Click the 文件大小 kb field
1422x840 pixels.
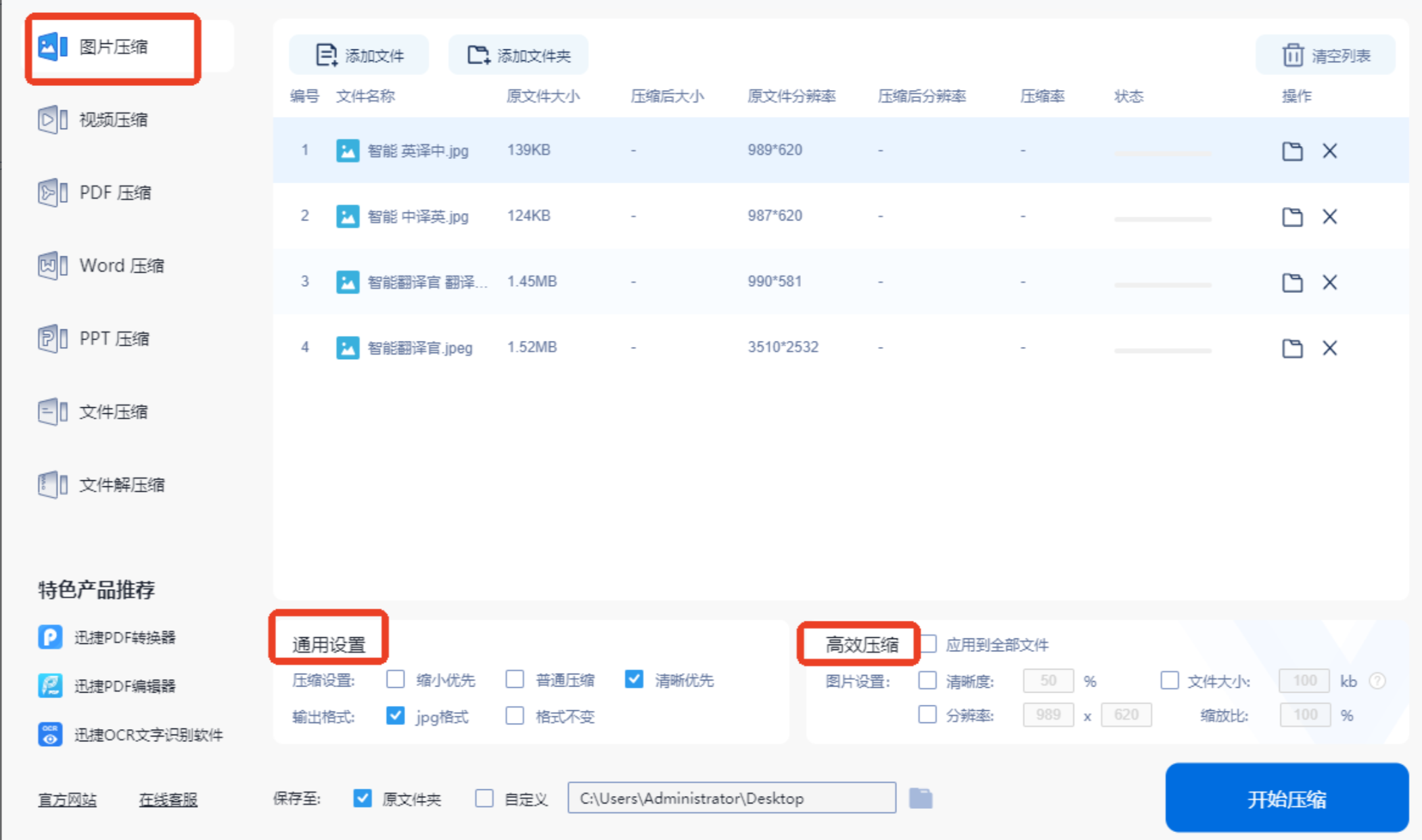tap(1304, 680)
